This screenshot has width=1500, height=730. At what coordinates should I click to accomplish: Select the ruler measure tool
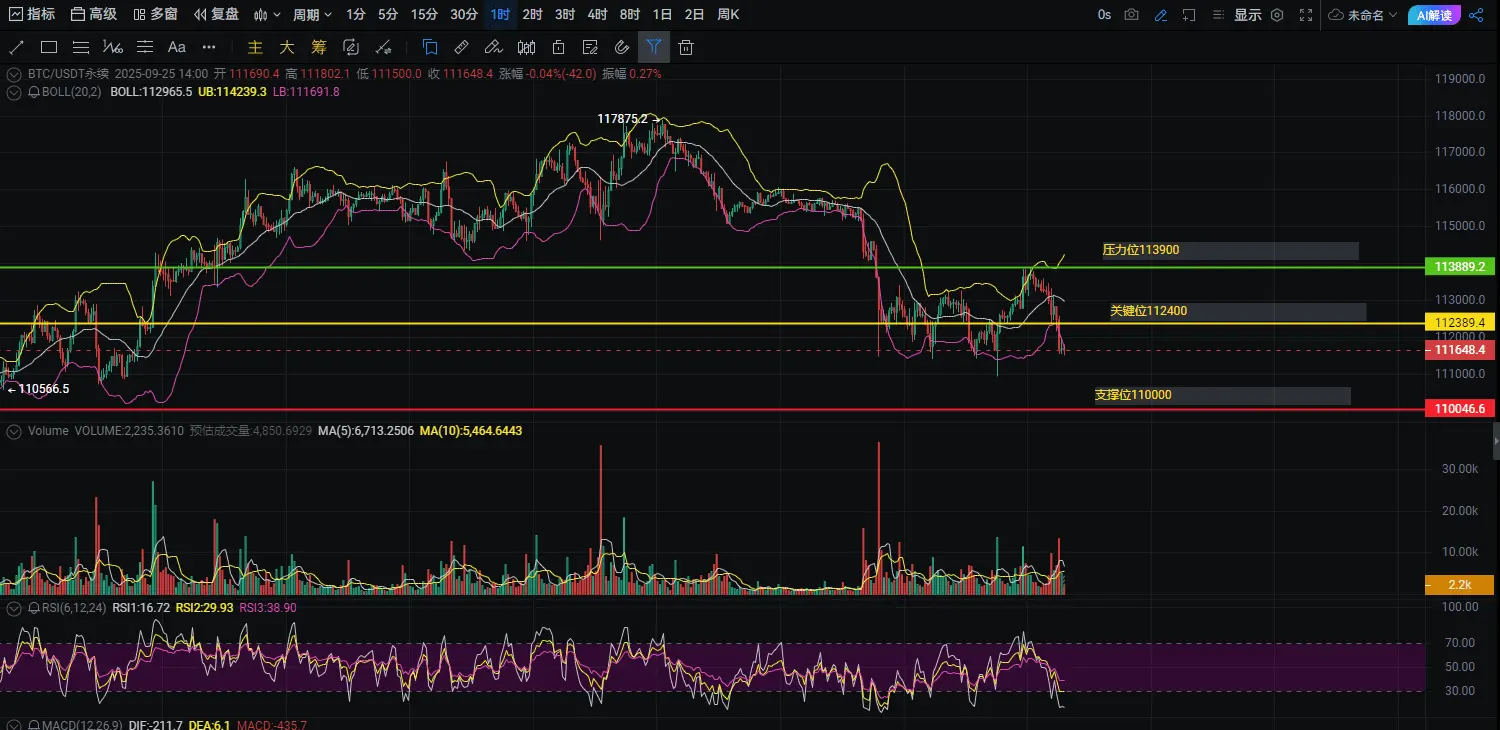pyautogui.click(x=461, y=47)
